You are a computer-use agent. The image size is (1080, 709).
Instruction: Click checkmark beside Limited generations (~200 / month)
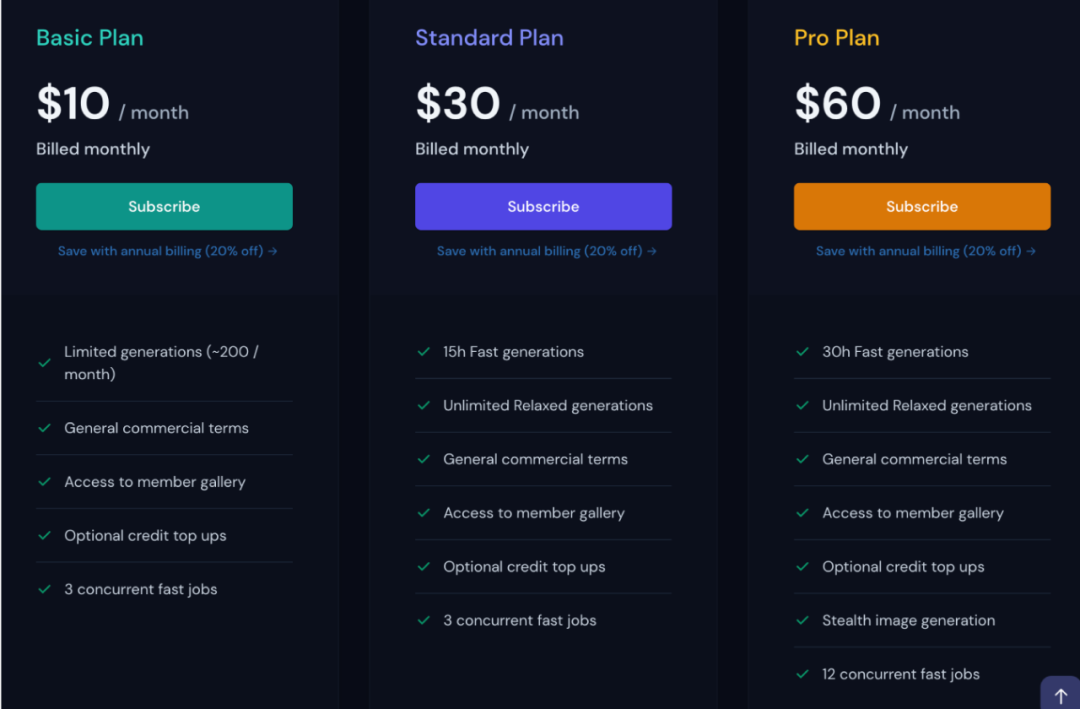[45, 362]
